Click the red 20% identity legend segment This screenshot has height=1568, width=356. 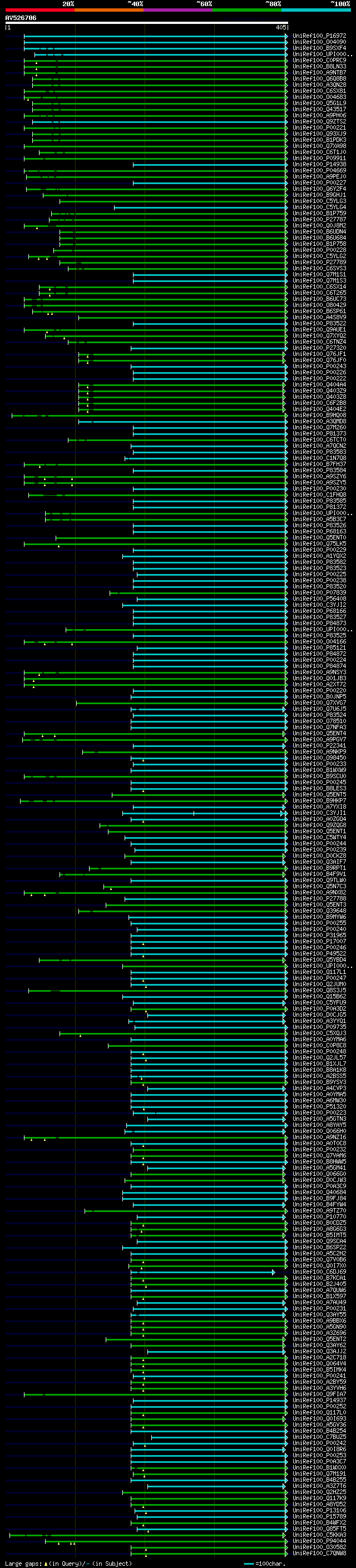(x=40, y=10)
